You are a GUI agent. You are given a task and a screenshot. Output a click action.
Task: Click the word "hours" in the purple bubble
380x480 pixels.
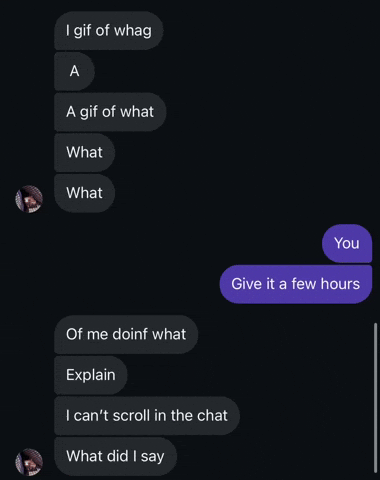[340, 284]
